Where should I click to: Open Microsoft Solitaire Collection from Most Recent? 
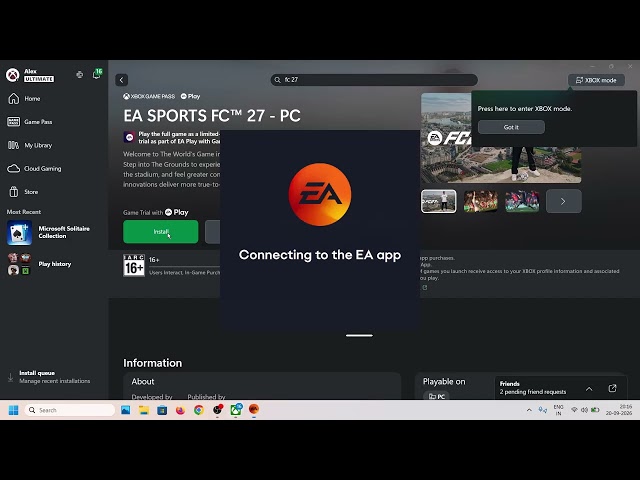tap(54, 233)
